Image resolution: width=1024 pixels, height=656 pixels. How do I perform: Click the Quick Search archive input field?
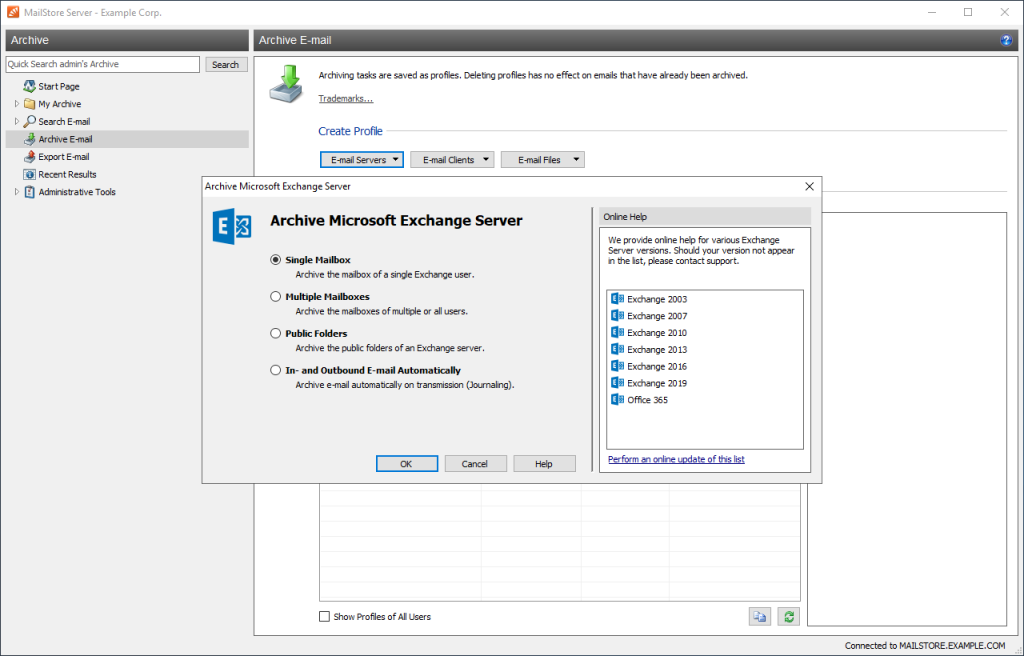tap(103, 65)
